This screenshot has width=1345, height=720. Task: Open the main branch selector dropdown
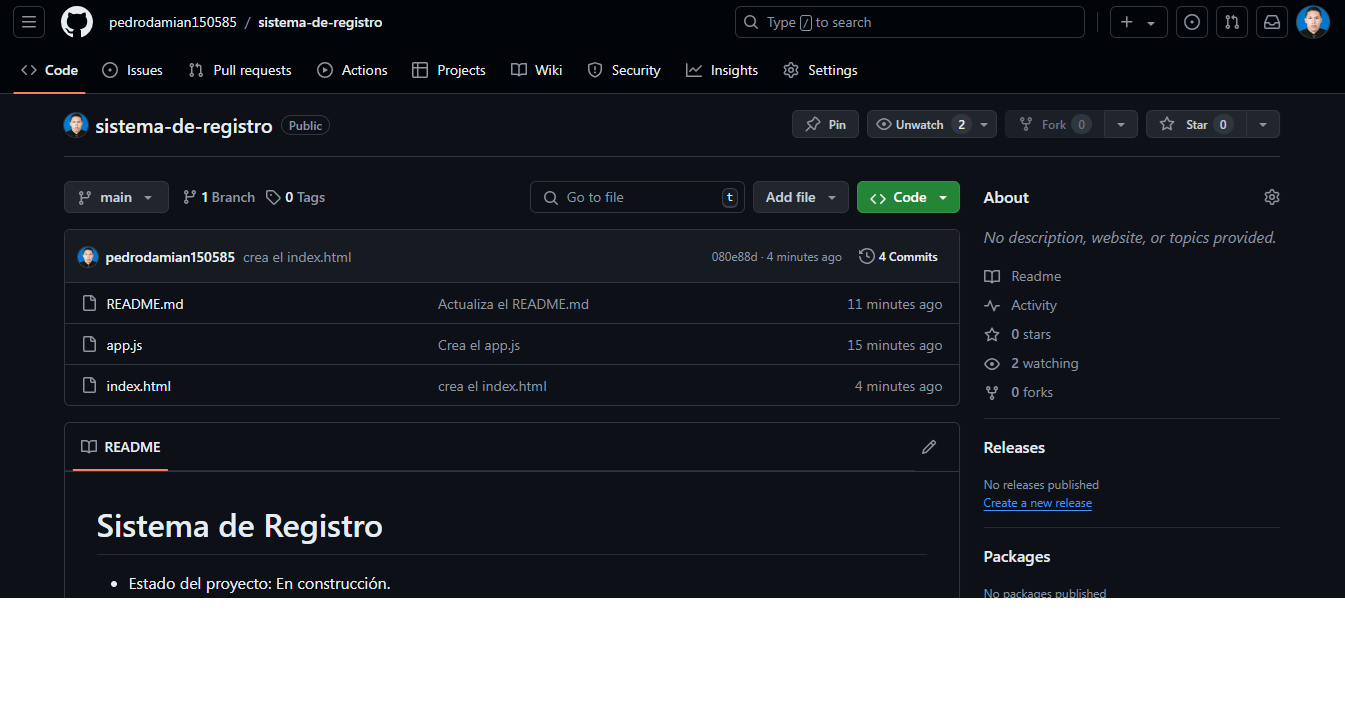pyautogui.click(x=116, y=197)
